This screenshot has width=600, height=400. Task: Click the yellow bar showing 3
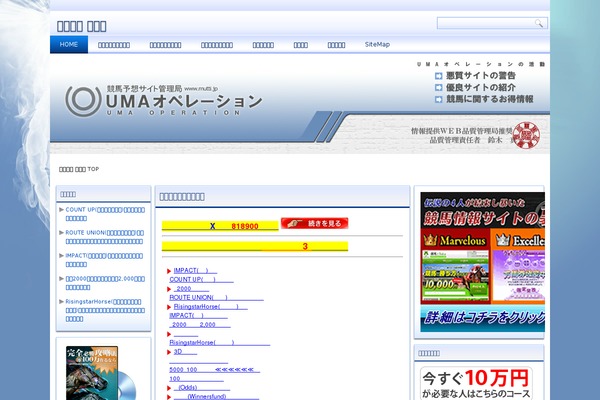(x=255, y=246)
